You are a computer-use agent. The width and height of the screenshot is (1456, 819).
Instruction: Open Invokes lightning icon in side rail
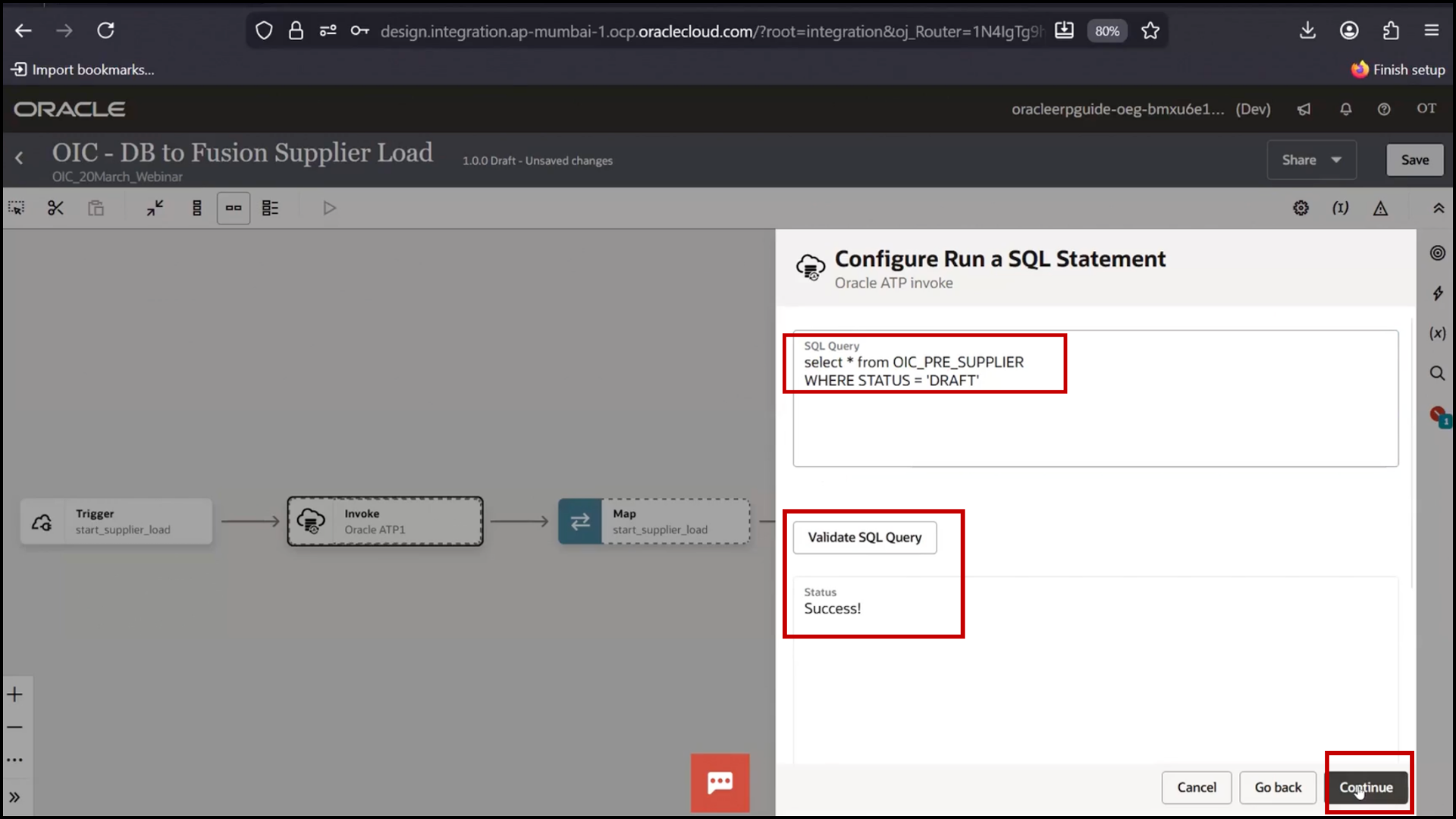(x=1438, y=293)
